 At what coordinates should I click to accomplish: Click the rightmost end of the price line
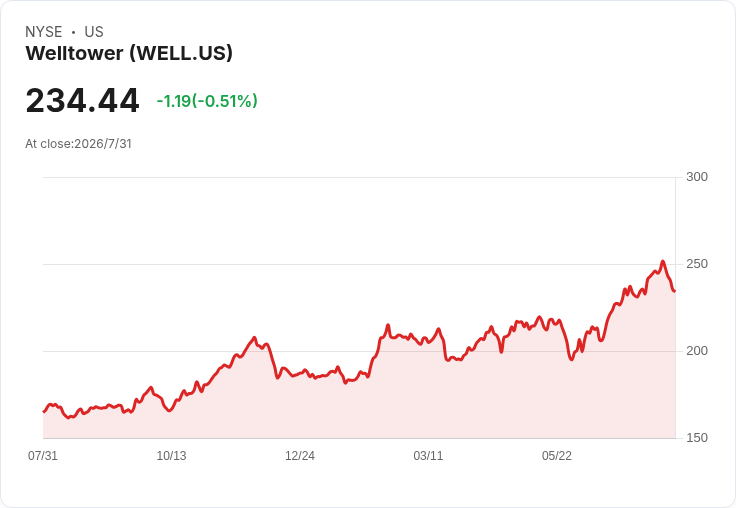(675, 291)
